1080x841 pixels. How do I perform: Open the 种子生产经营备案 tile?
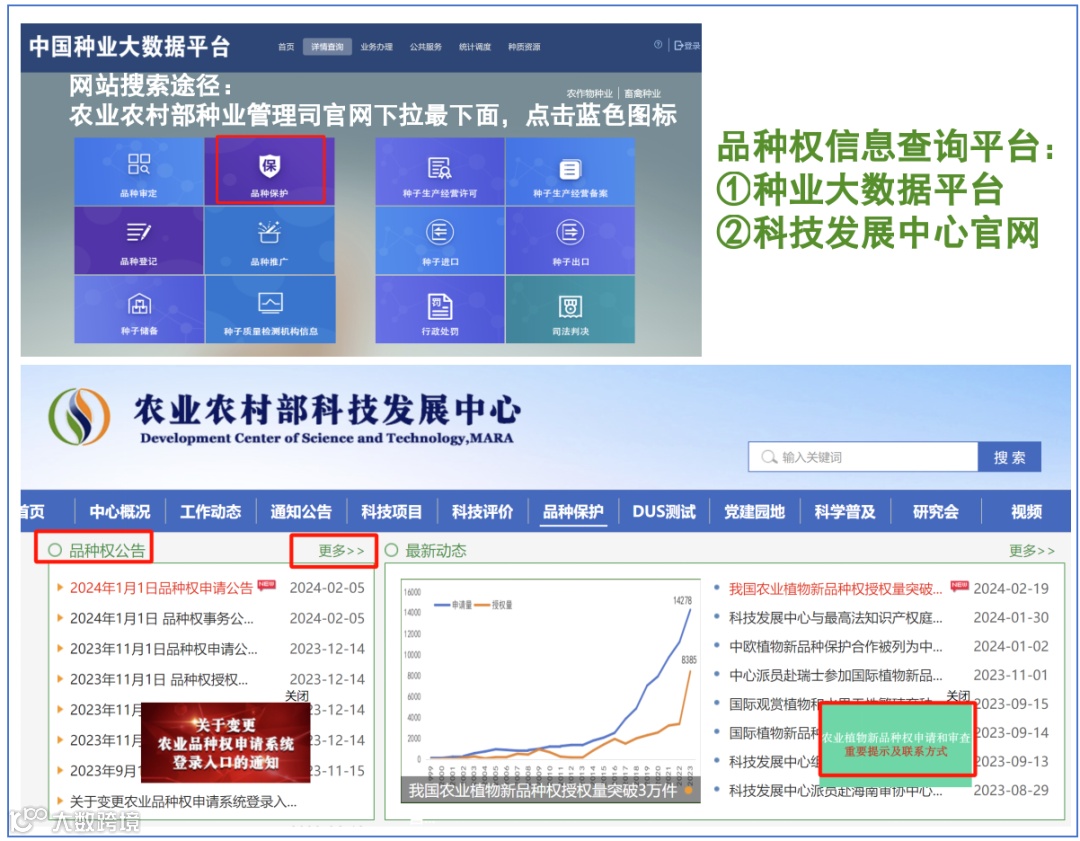pyautogui.click(x=570, y=172)
